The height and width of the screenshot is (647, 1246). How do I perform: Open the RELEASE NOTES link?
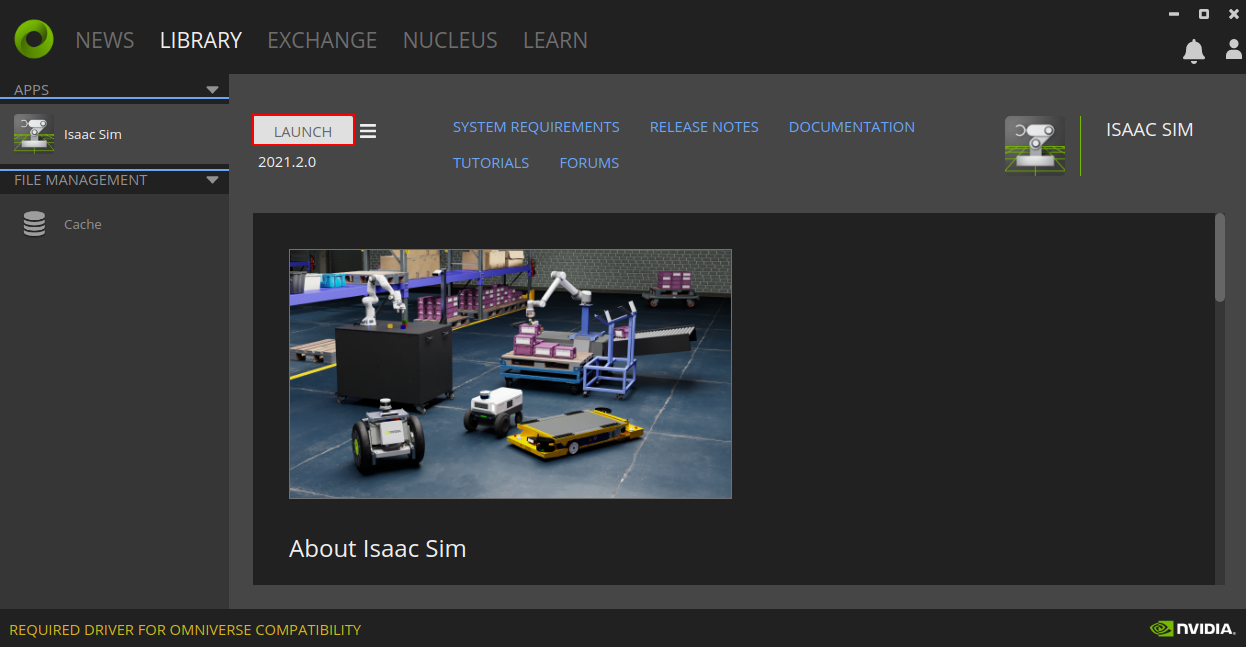coord(704,127)
